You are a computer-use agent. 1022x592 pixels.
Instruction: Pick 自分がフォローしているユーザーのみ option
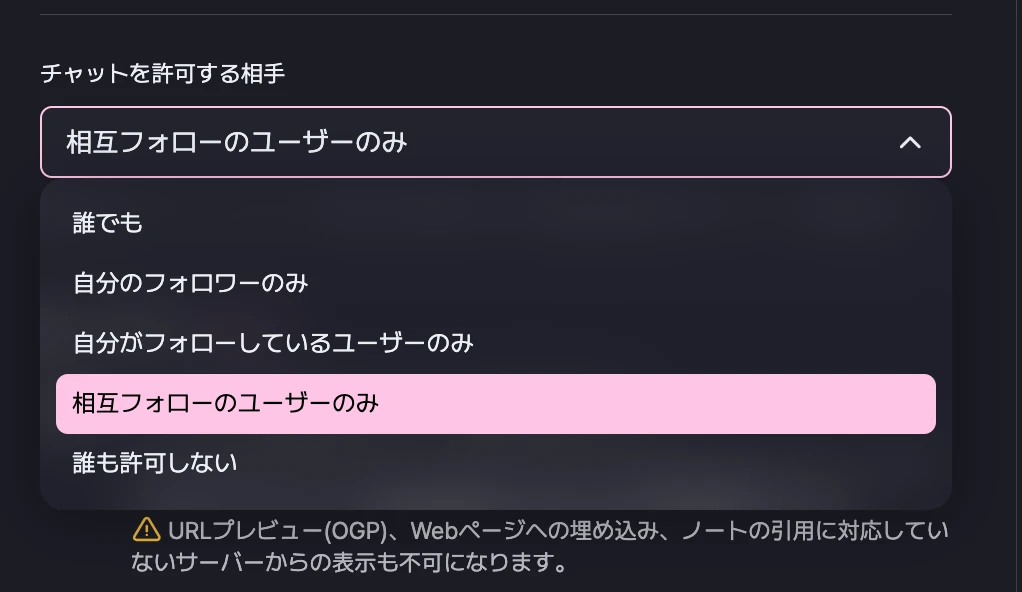pos(273,343)
